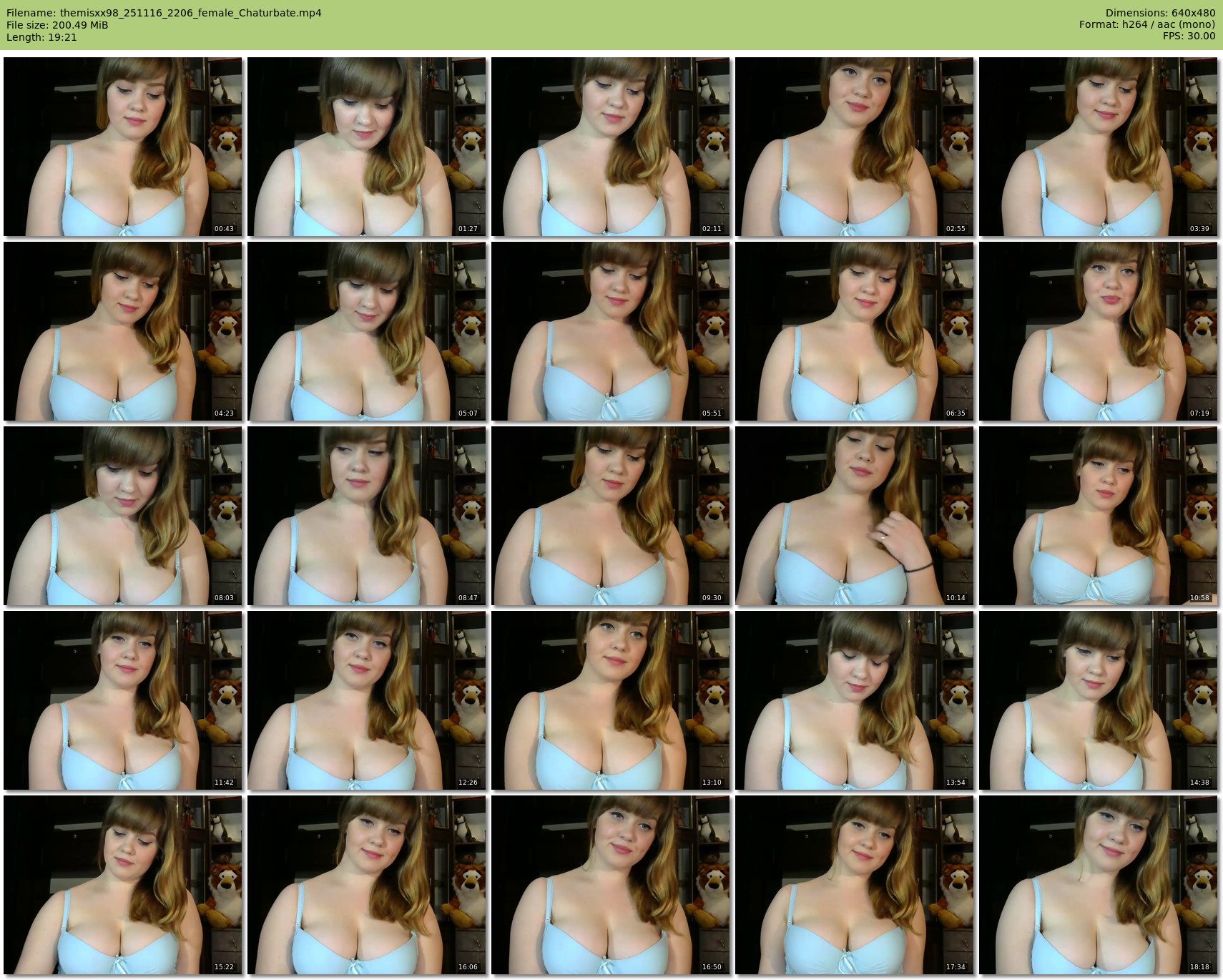Open the frame stamped 13:10

point(610,700)
